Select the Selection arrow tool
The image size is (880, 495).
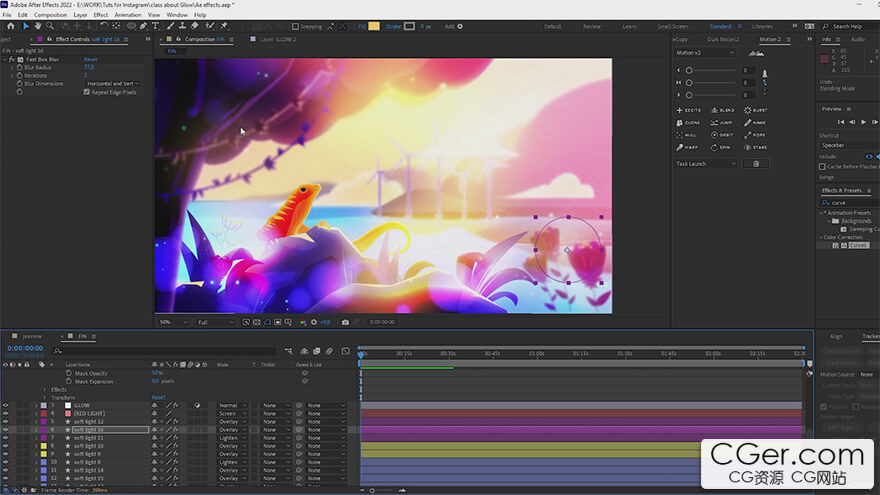(x=26, y=26)
